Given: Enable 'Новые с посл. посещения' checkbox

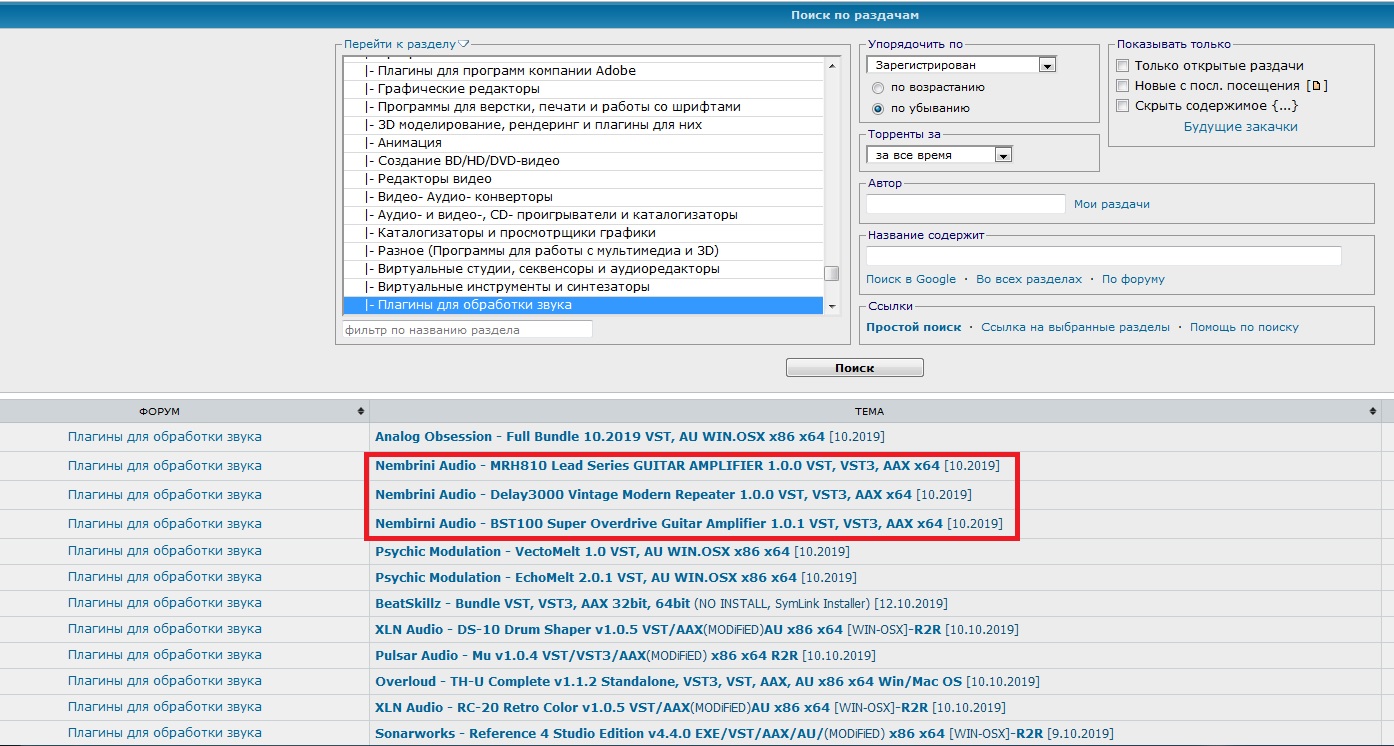Looking at the screenshot, I should [x=1123, y=86].
